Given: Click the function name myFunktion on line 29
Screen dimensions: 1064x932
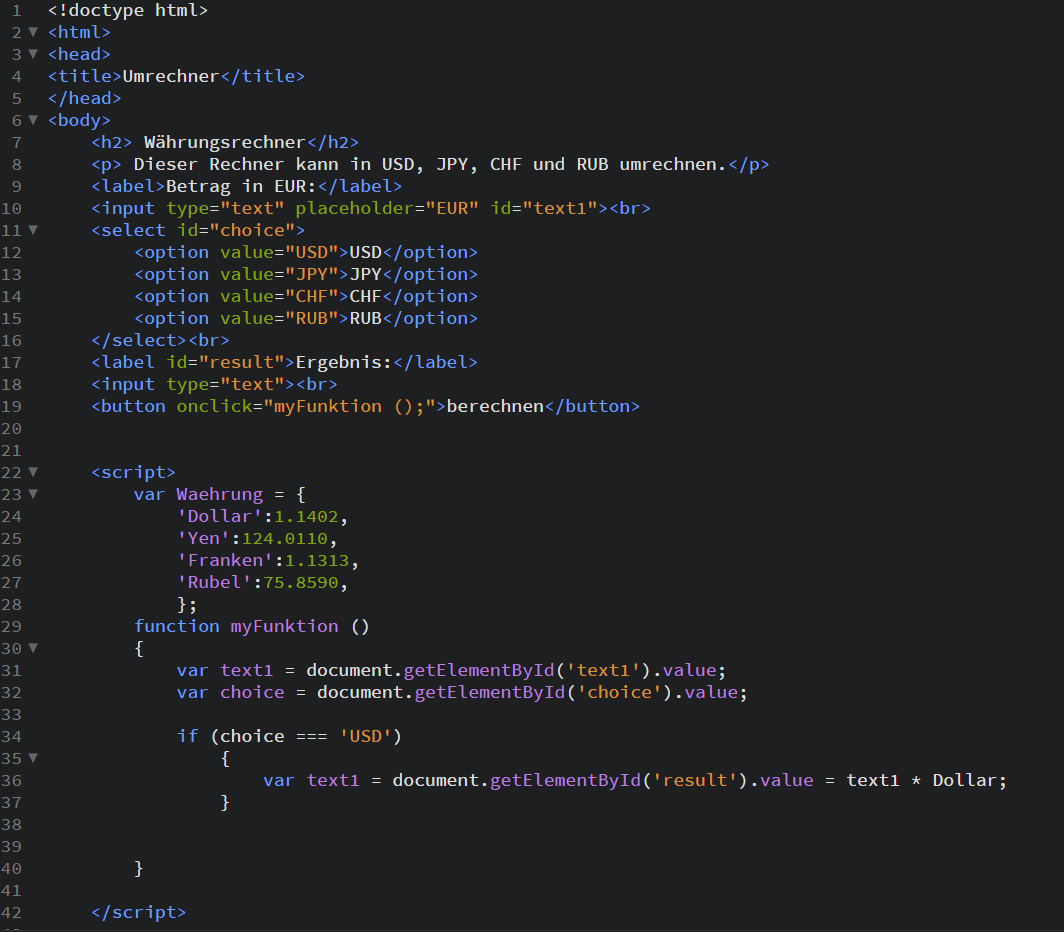Looking at the screenshot, I should (284, 627).
